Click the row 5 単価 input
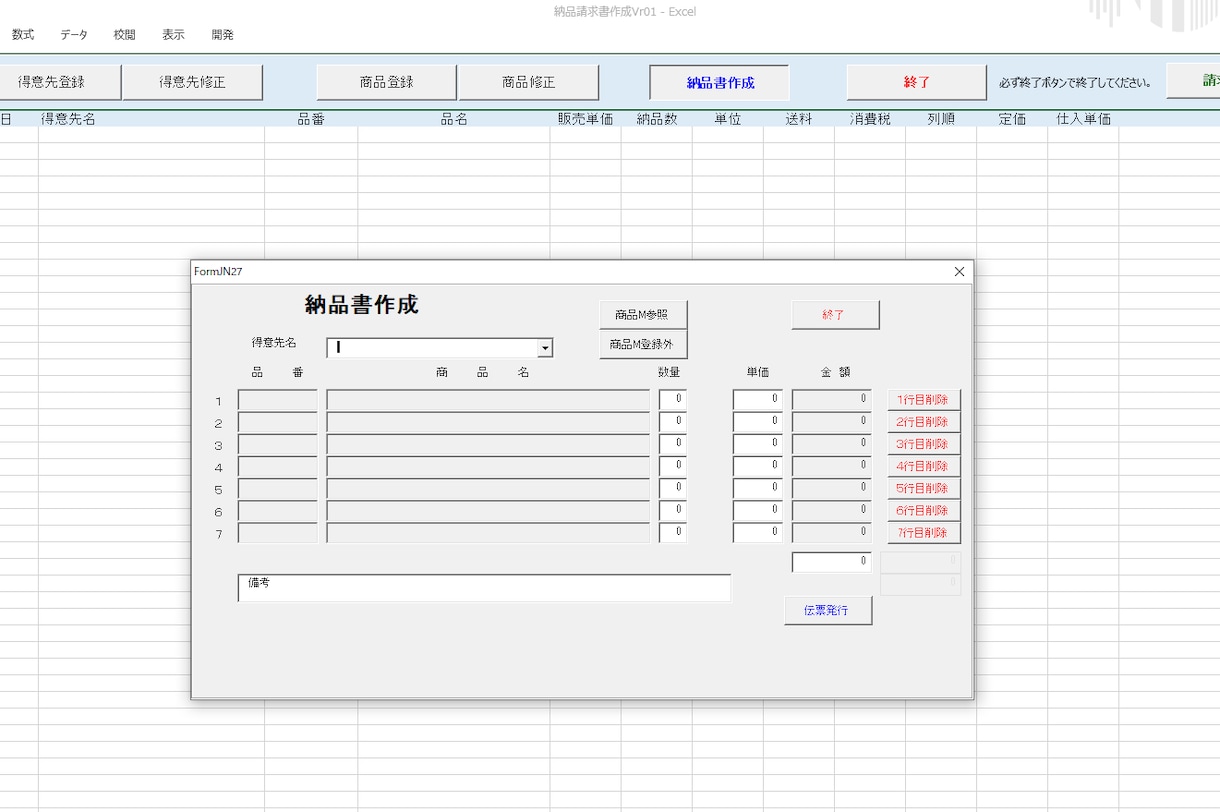The image size is (1220, 812). pyautogui.click(x=758, y=489)
